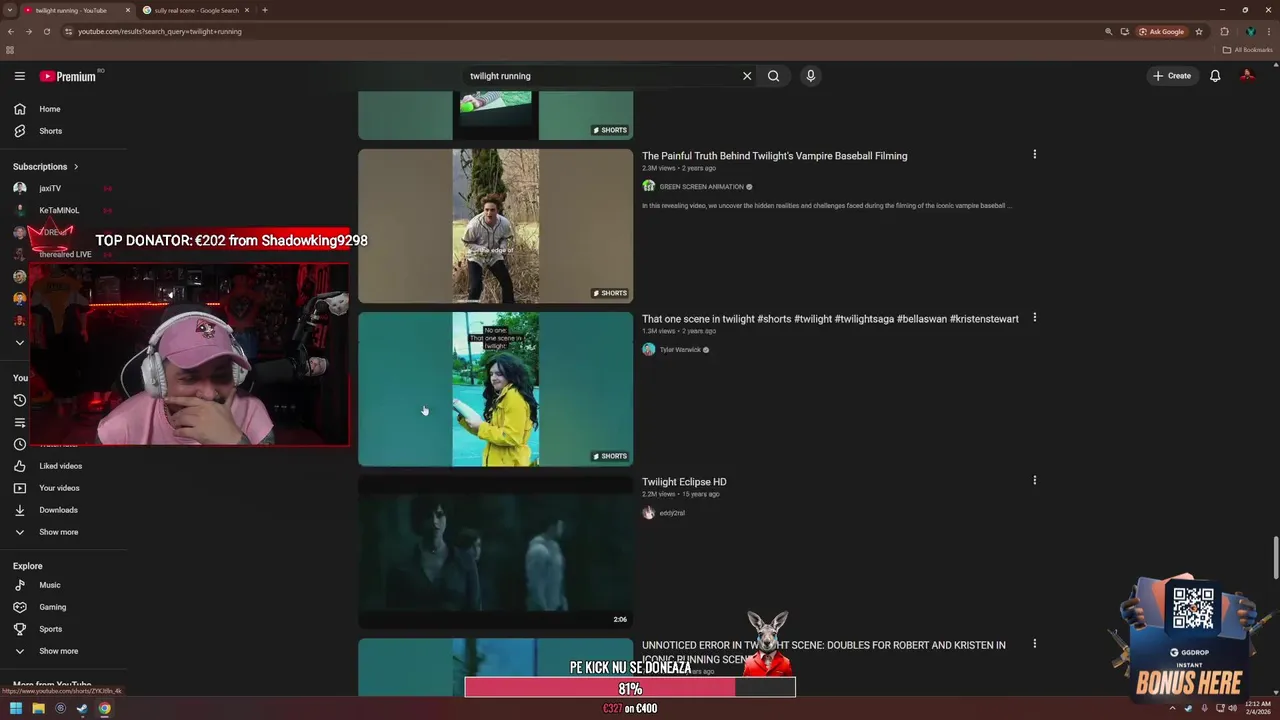Image resolution: width=1280 pixels, height=720 pixels.
Task: Visit the eddy2ral channel
Action: point(672,513)
